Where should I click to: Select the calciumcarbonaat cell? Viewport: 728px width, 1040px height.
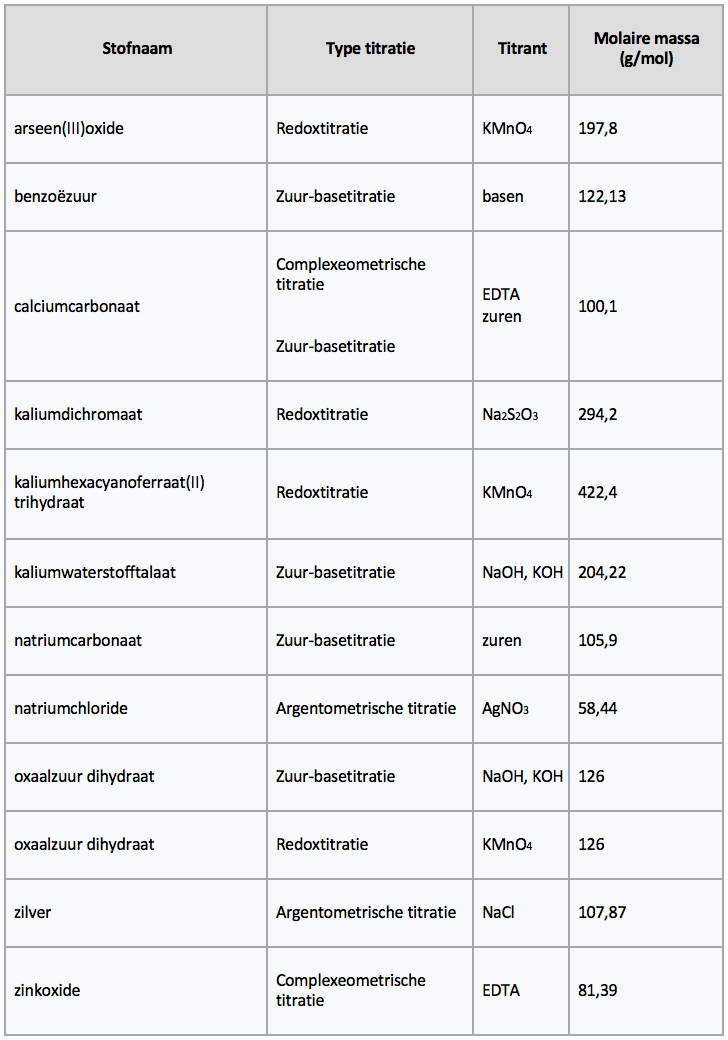pyautogui.click(x=77, y=306)
